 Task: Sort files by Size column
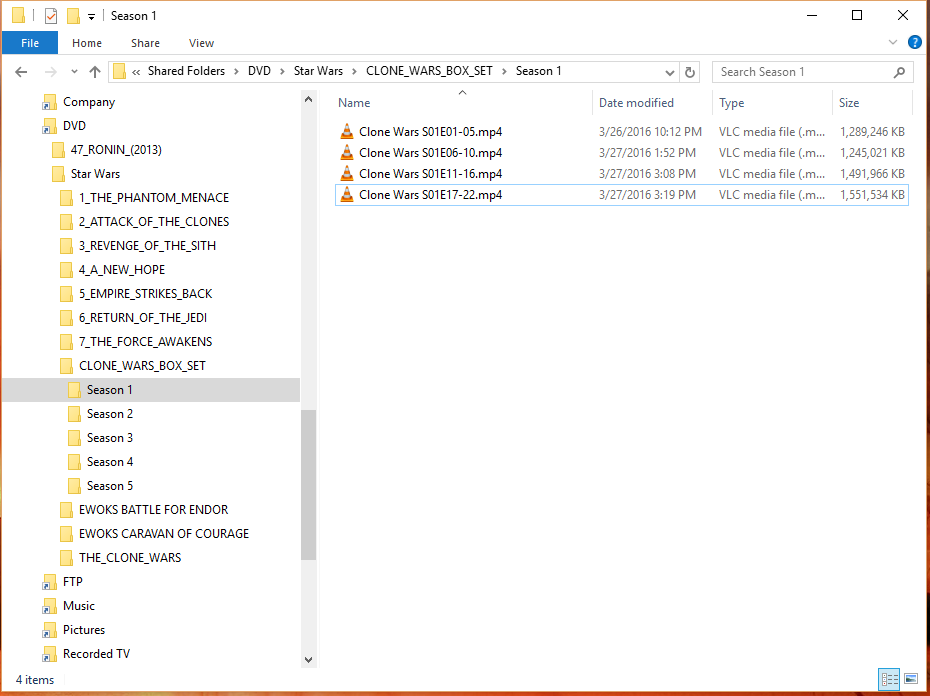(847, 103)
